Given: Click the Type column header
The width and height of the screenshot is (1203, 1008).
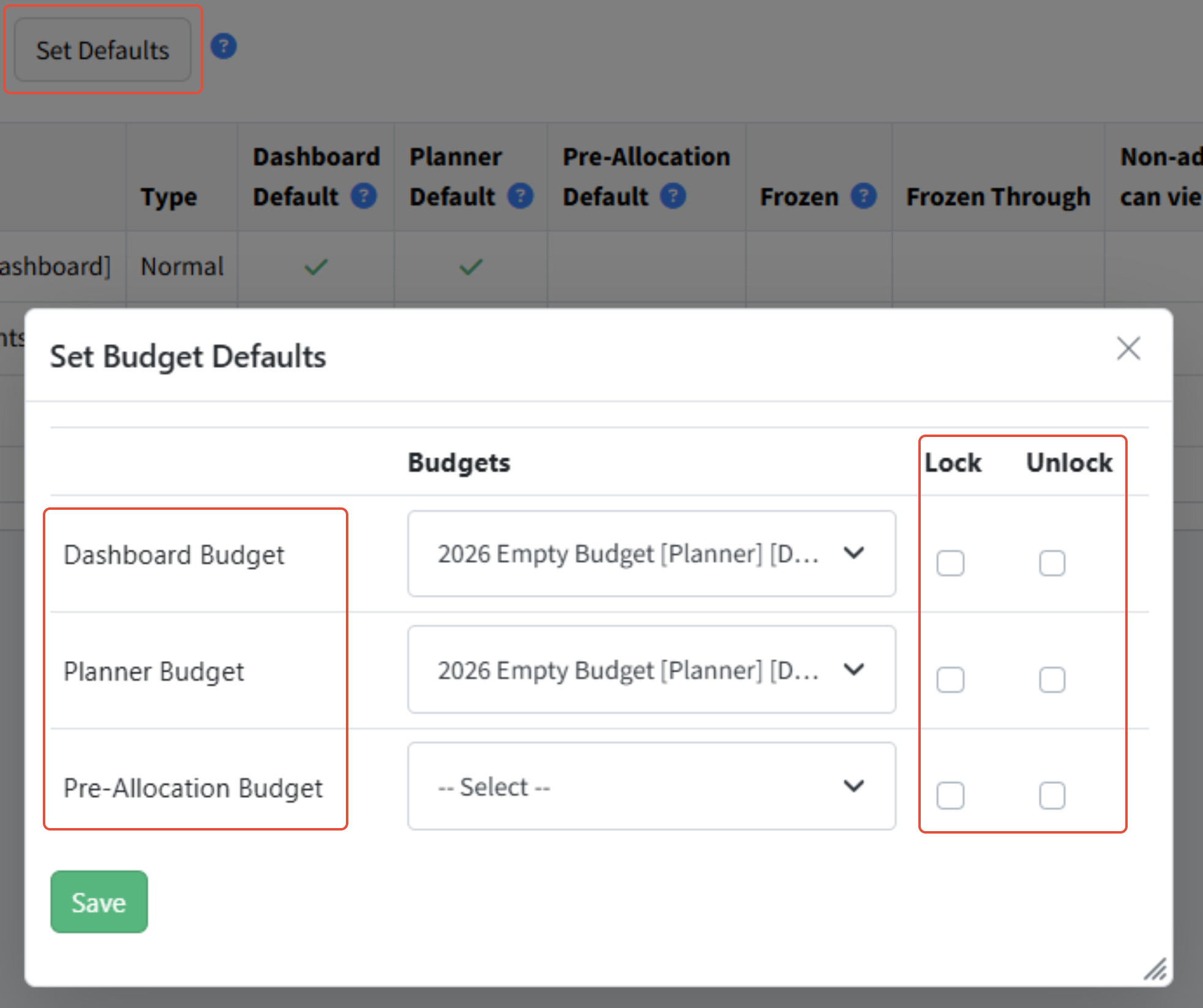Looking at the screenshot, I should 169,196.
